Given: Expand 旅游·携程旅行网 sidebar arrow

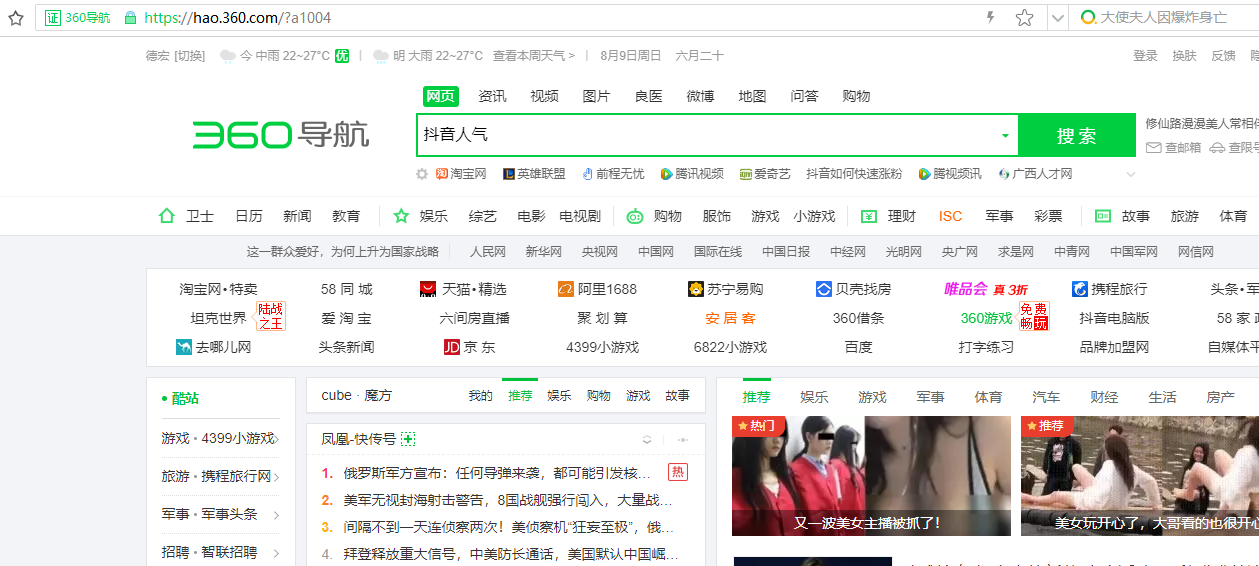Looking at the screenshot, I should [x=277, y=477].
